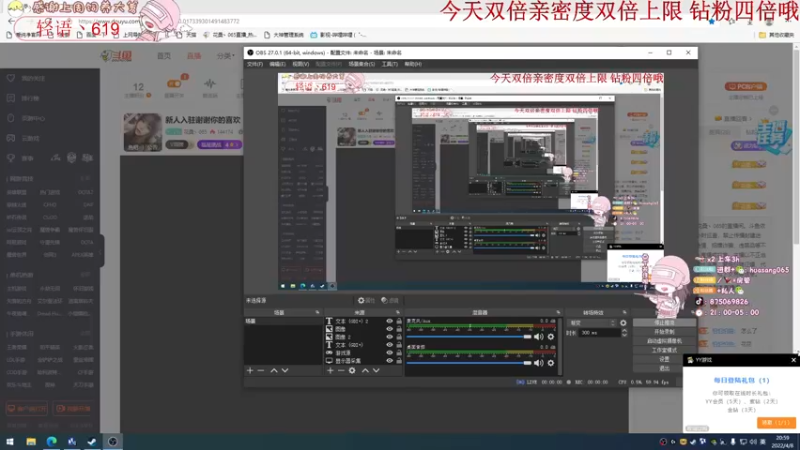The width and height of the screenshot is (800, 450).
Task: Open OBS 视图(V) menu
Action: tap(301, 64)
